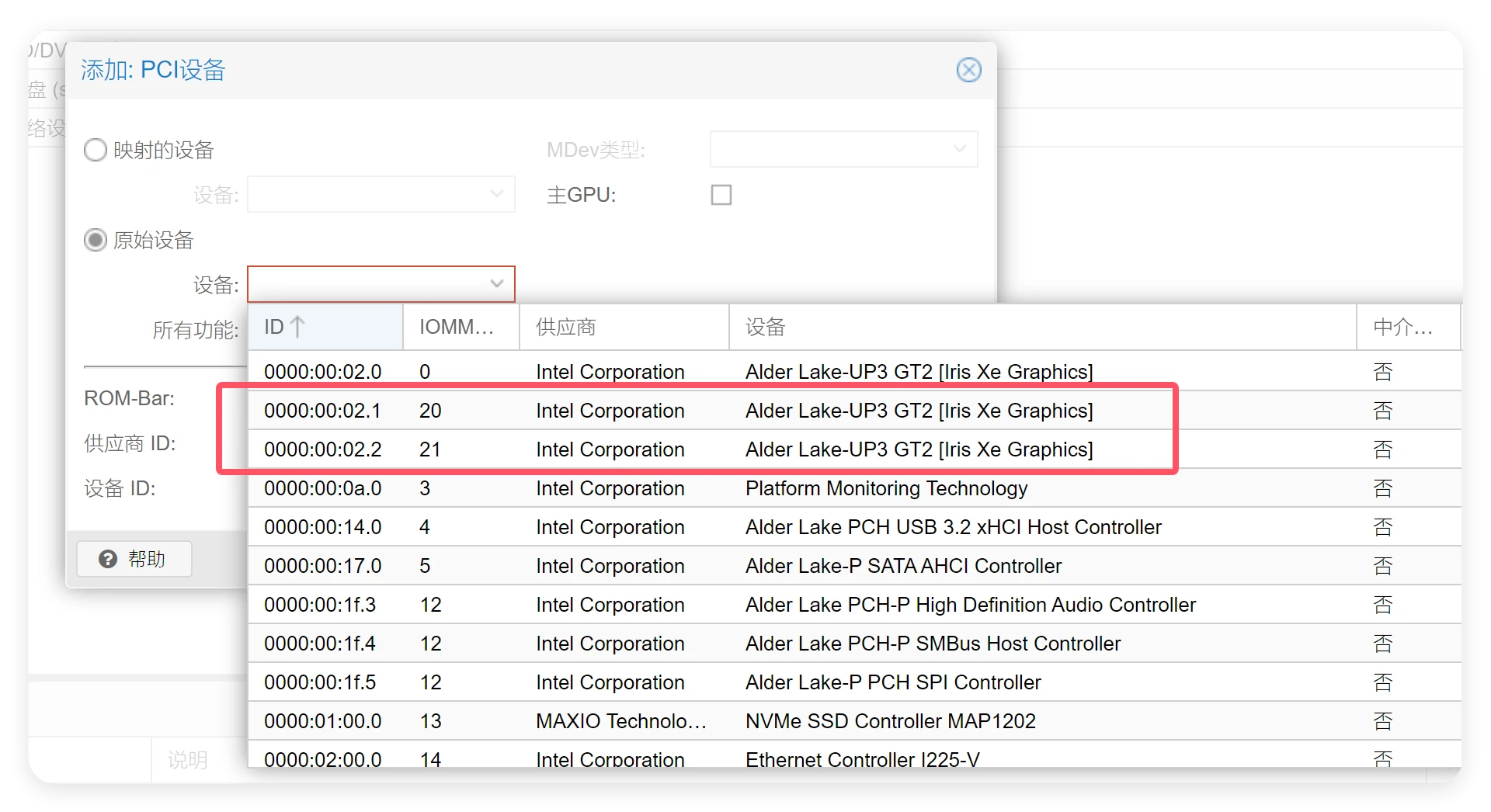Tick the 主GPU checkbox

tap(721, 195)
